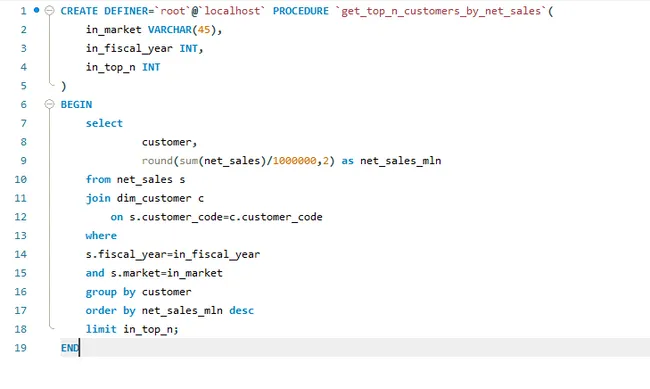Click line number 1 in the gutter
The height and width of the screenshot is (389, 650).
tap(23, 11)
